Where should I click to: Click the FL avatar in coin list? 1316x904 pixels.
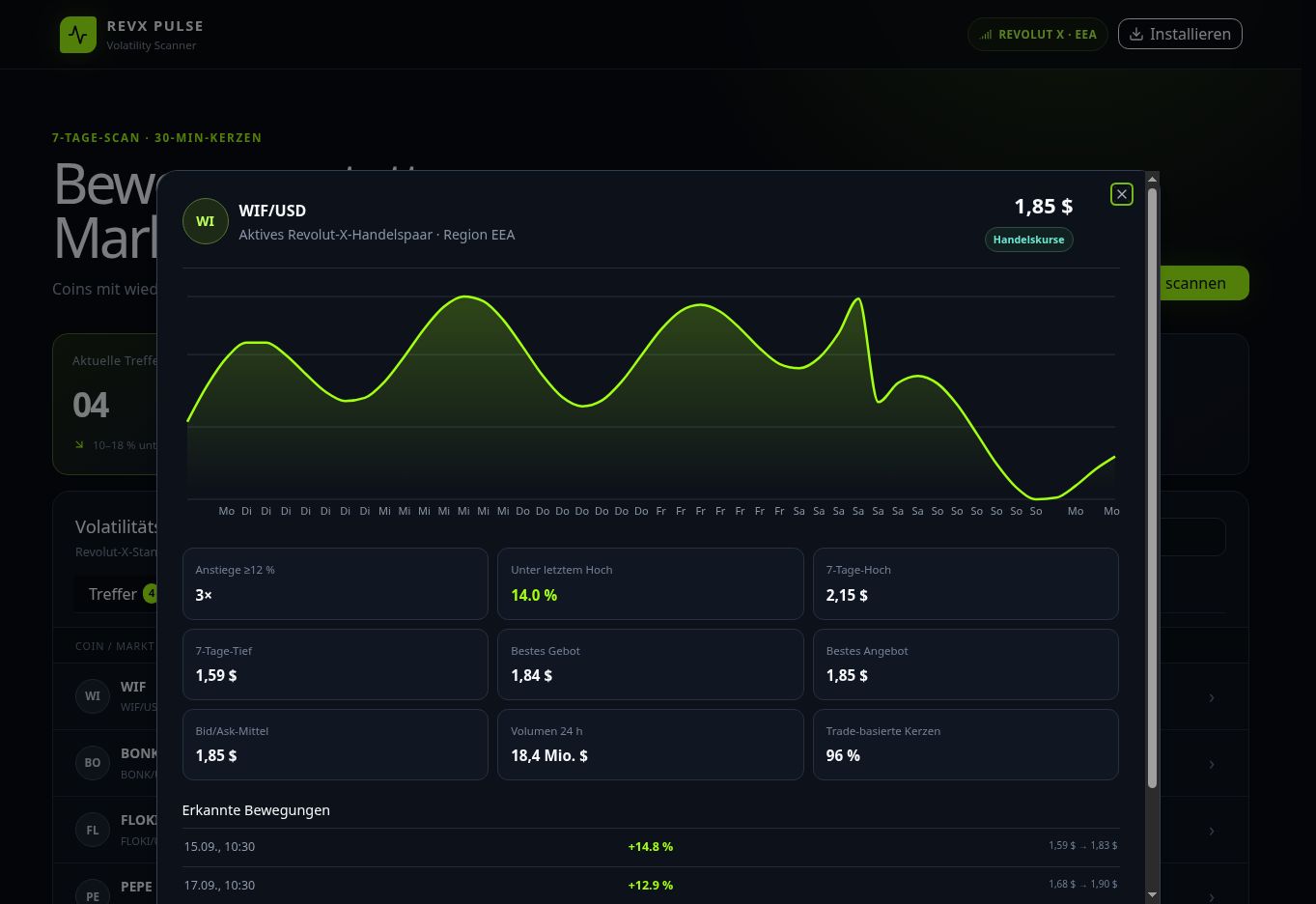(x=93, y=830)
